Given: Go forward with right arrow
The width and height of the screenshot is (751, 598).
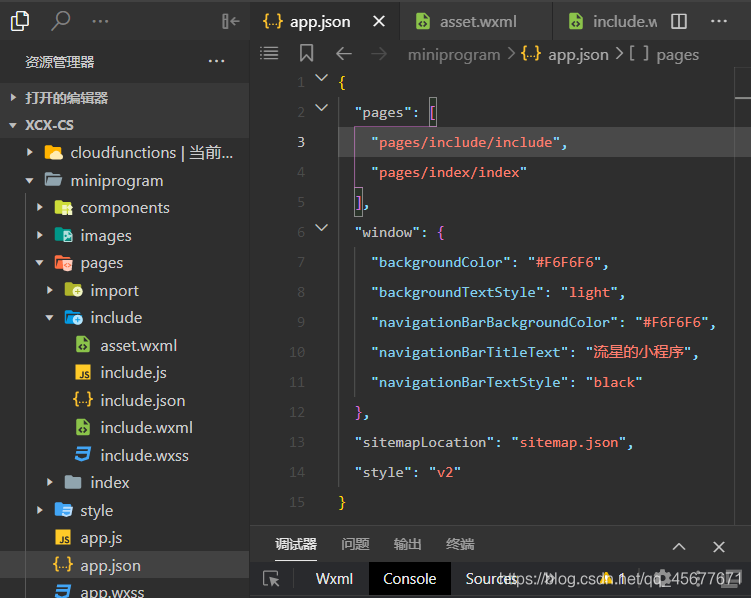Looking at the screenshot, I should tap(379, 54).
